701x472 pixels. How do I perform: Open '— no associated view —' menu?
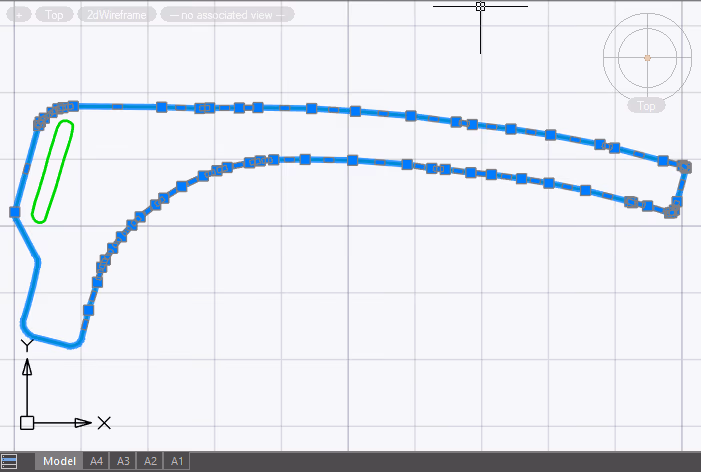(x=227, y=15)
